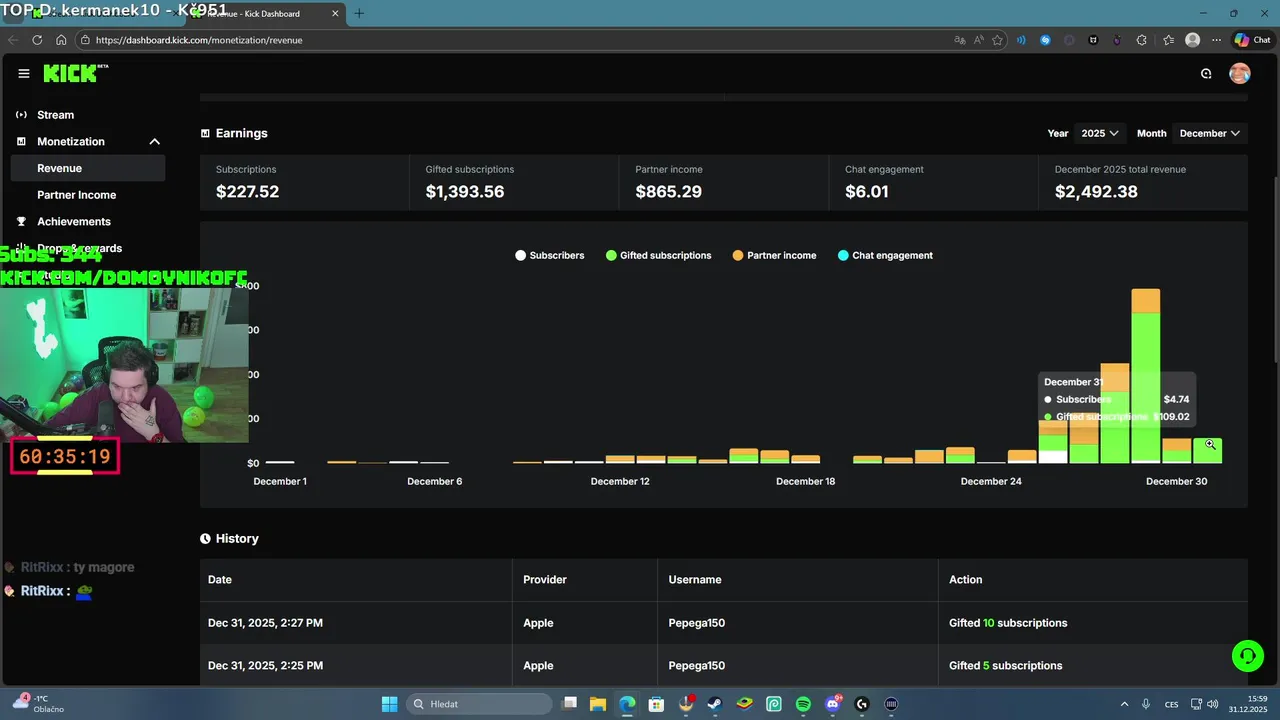Click the address bar URL
1280x720 pixels.
click(x=199, y=40)
